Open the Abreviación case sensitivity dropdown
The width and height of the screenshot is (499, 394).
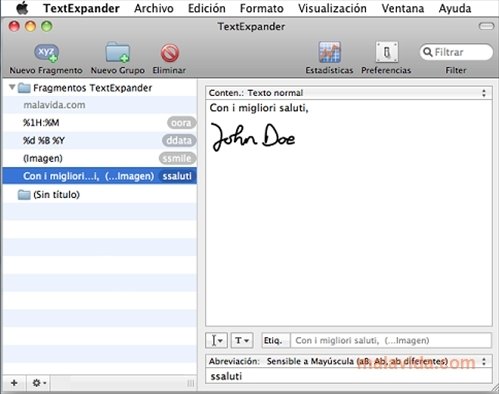(349, 361)
